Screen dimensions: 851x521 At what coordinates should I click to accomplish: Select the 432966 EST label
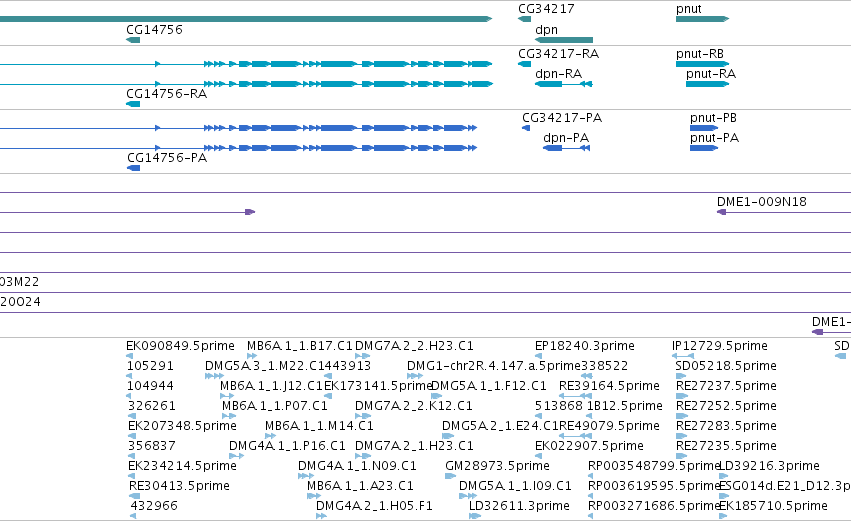point(154,506)
